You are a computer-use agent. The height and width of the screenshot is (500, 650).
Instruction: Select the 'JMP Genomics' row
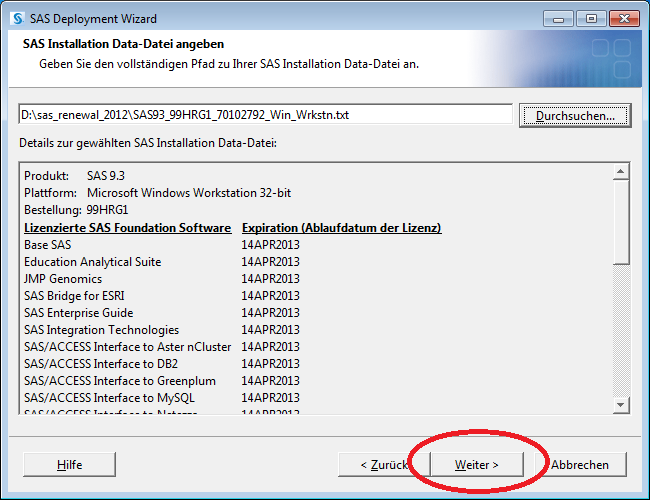(x=162, y=279)
